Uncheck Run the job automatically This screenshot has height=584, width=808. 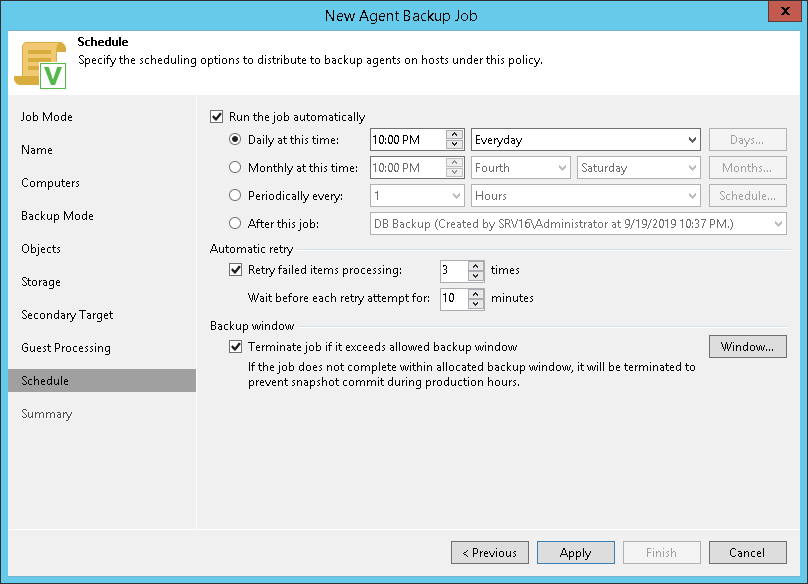(x=218, y=117)
